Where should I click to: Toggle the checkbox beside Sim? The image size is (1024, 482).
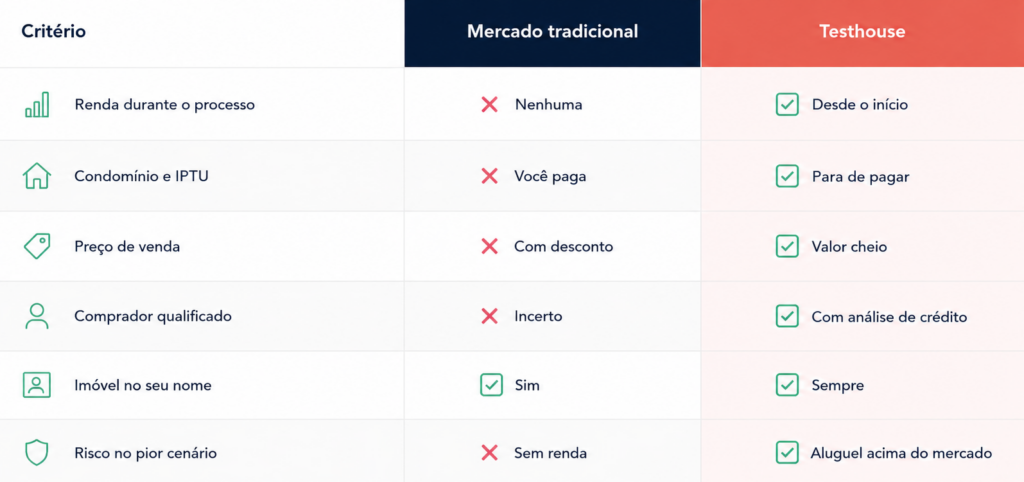tap(491, 385)
